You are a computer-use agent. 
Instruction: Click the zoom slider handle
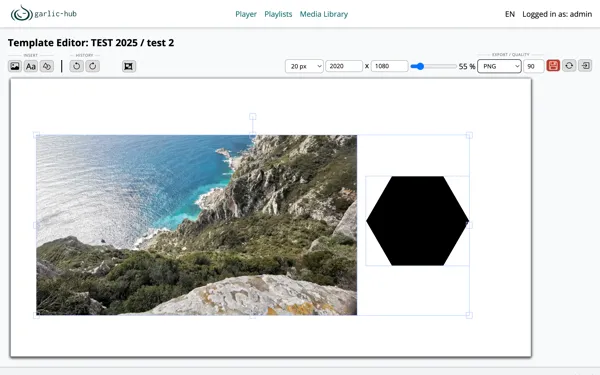[x=420, y=66]
